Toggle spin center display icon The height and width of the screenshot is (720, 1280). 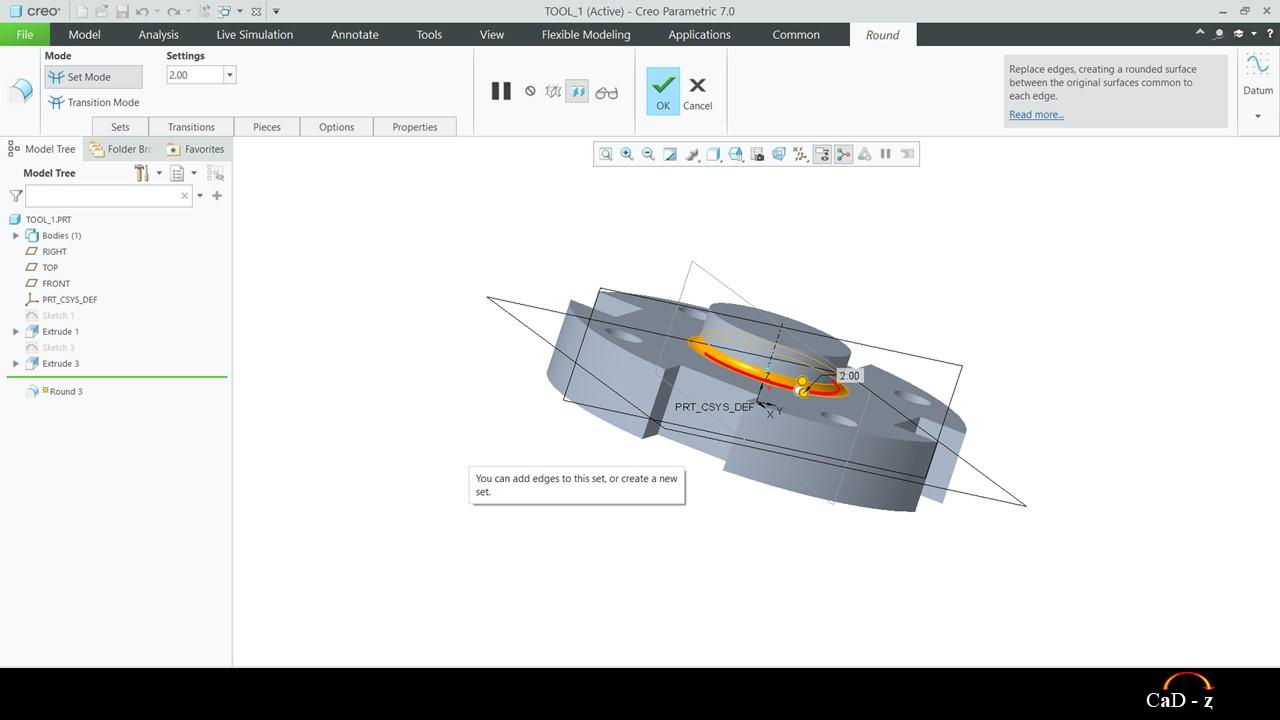(843, 154)
